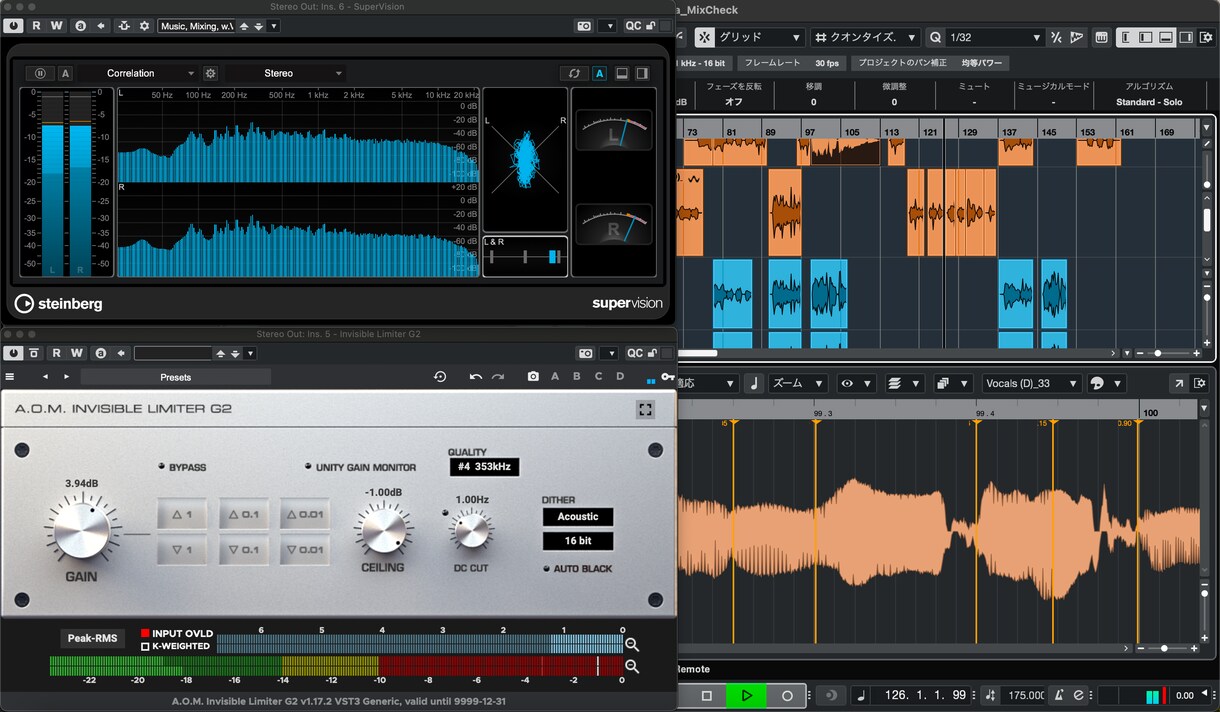This screenshot has width=1220, height=712.
Task: Enable Read automation in SuperVision window
Action: pos(37,25)
